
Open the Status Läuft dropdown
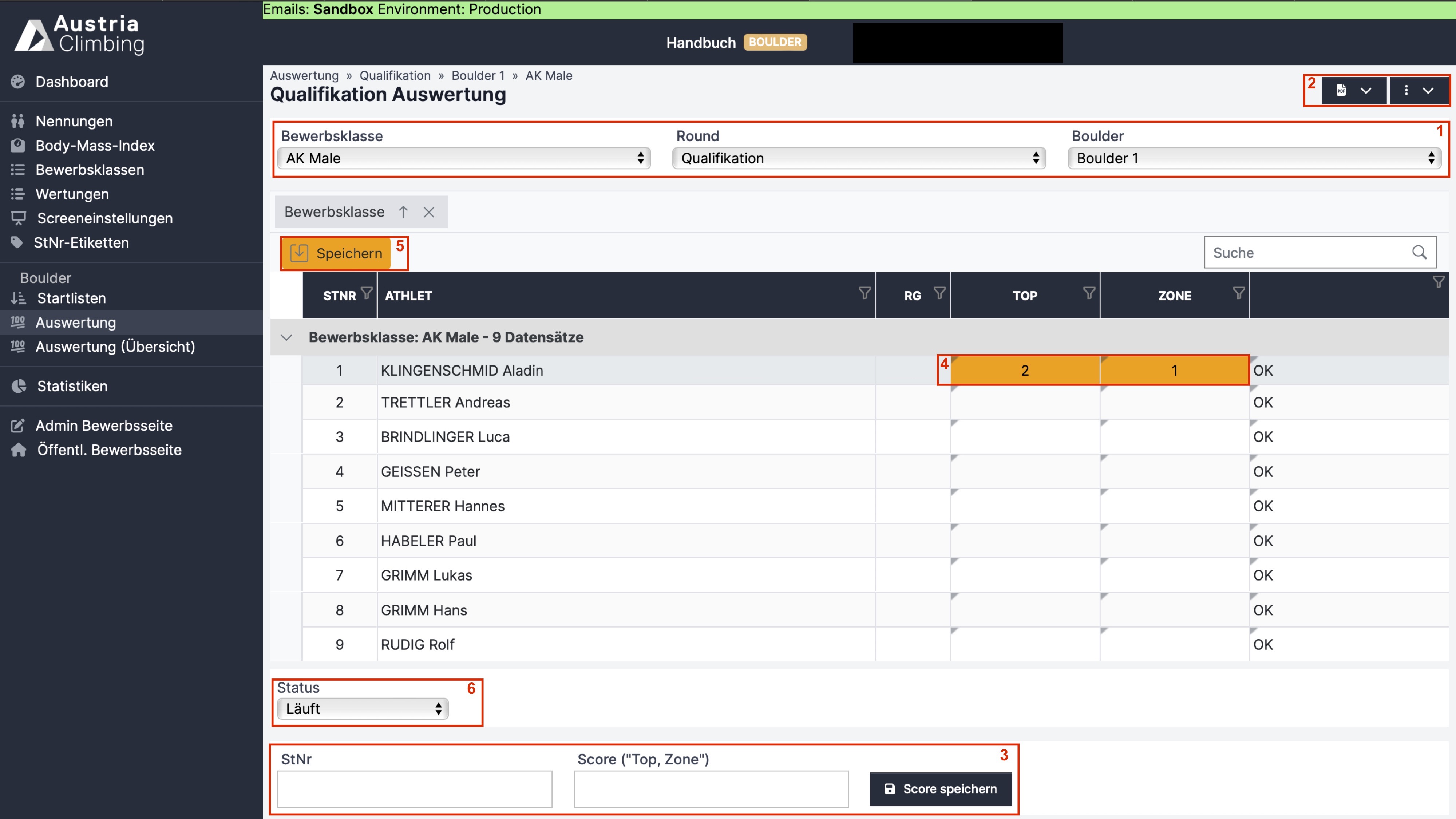(x=362, y=709)
